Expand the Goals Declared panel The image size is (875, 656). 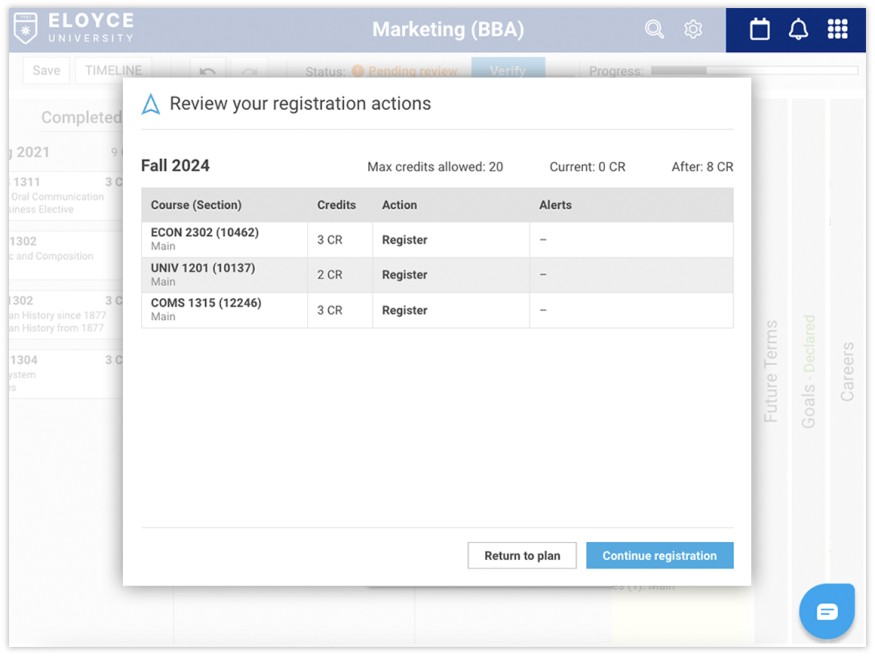coord(809,370)
